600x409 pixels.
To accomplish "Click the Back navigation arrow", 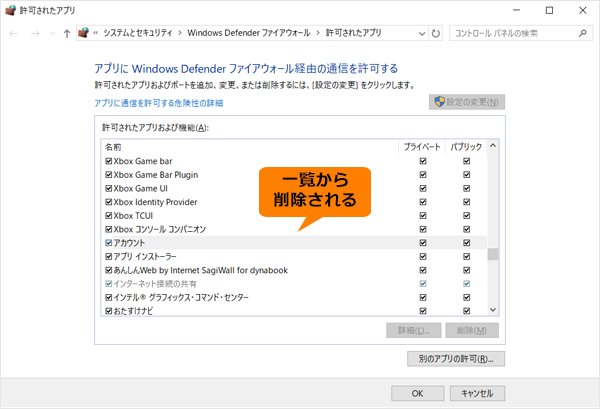I will tap(14, 34).
